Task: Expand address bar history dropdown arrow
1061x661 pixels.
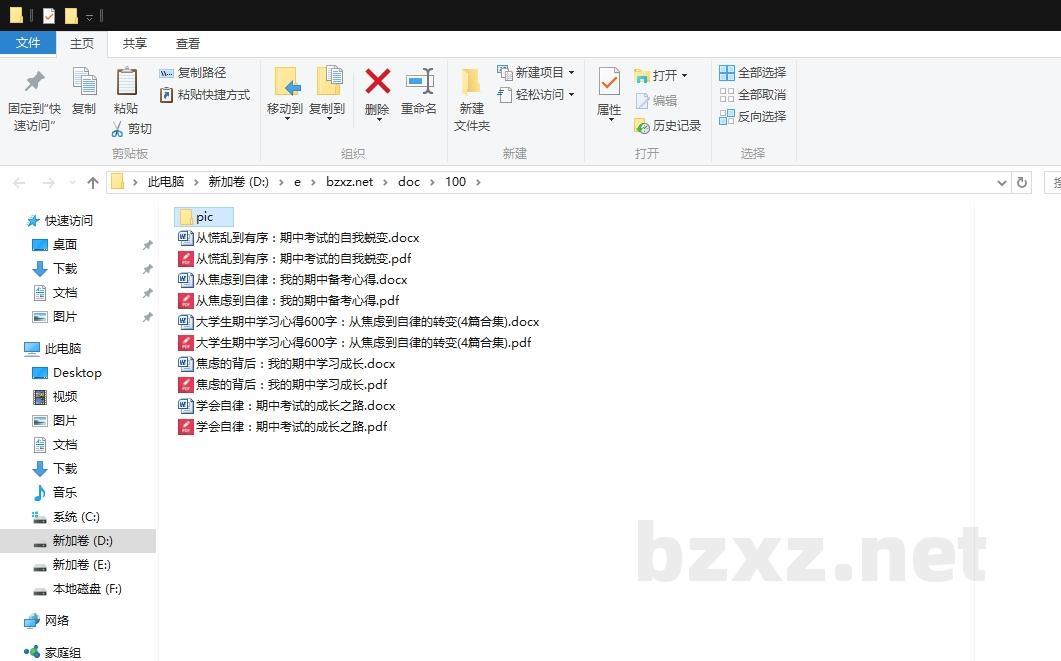Action: coord(1002,182)
